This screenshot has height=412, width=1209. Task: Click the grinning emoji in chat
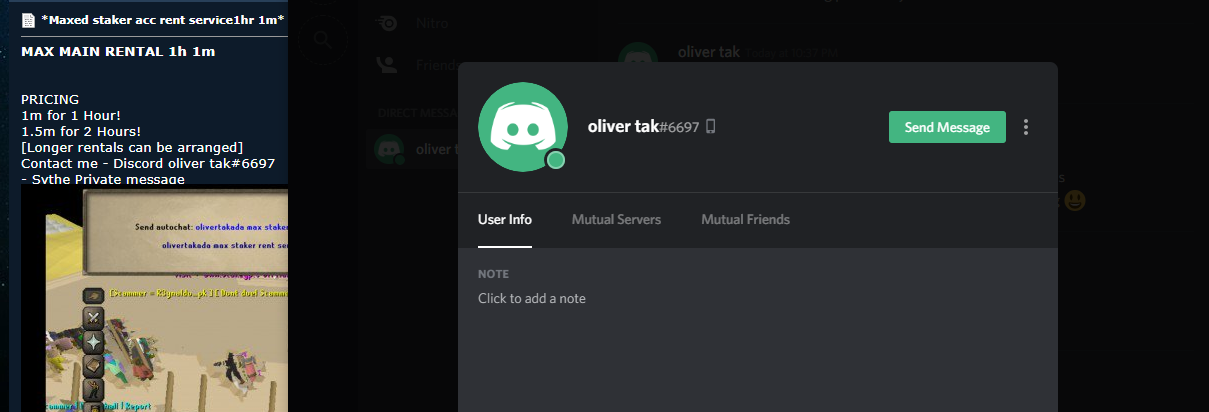pos(1076,200)
